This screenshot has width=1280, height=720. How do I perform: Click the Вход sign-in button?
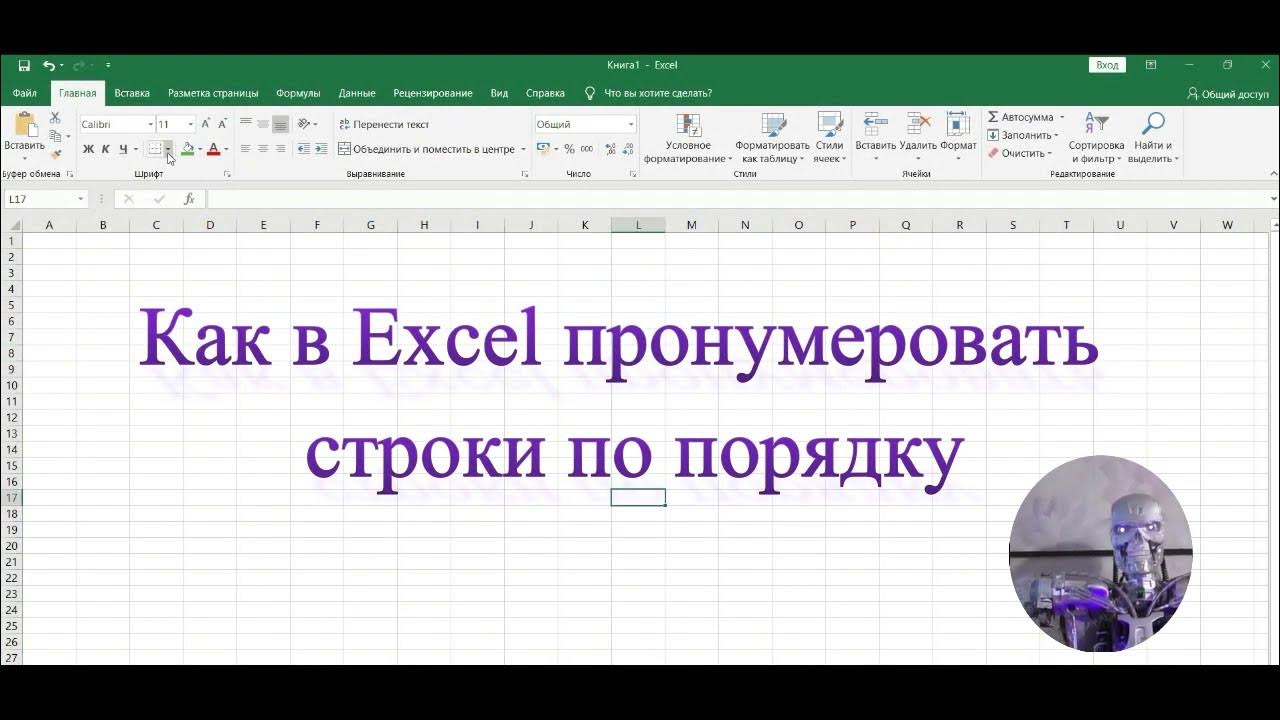[1107, 65]
